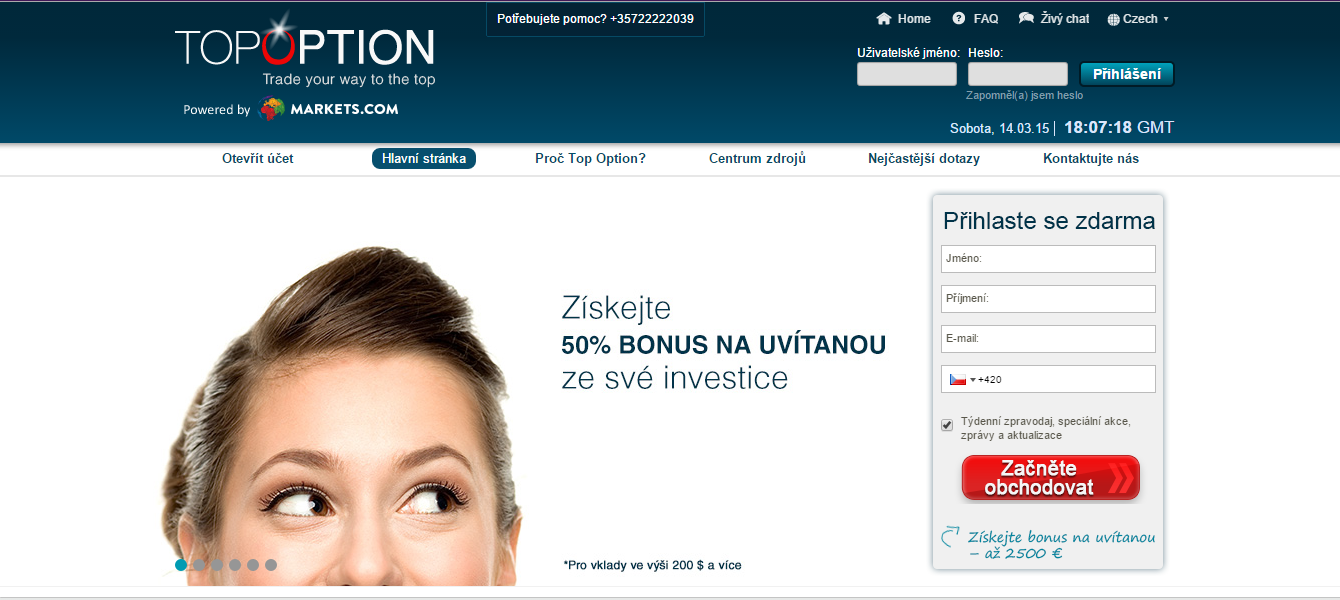Click the Home house icon
Viewport: 1340px width, 600px height.
(883, 19)
